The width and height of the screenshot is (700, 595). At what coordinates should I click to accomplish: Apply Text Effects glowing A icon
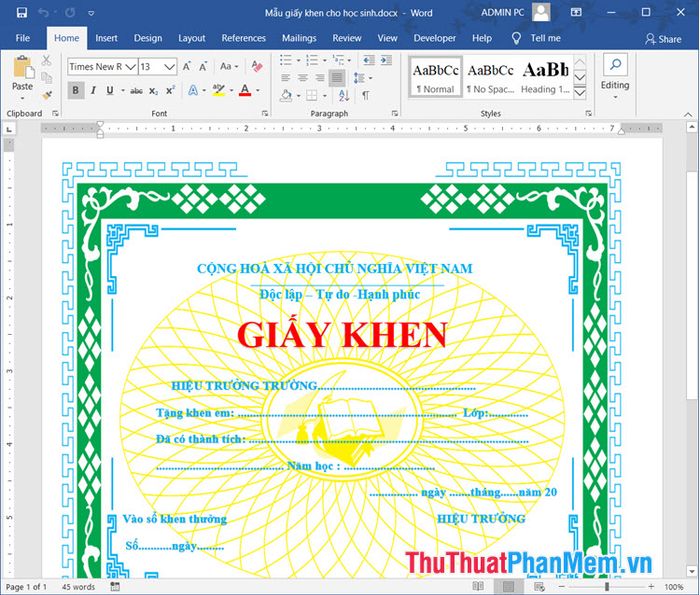coord(193,91)
